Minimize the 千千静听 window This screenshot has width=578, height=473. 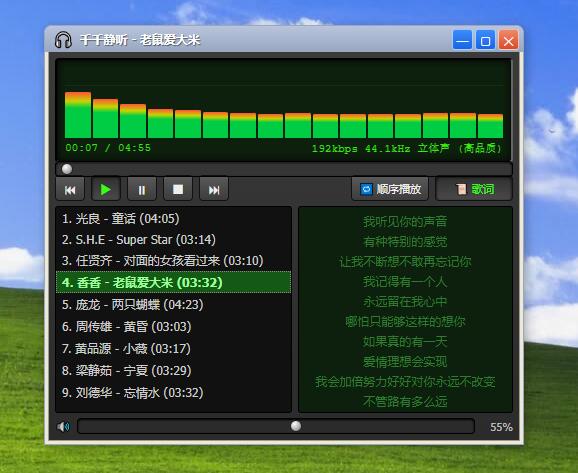[462, 40]
